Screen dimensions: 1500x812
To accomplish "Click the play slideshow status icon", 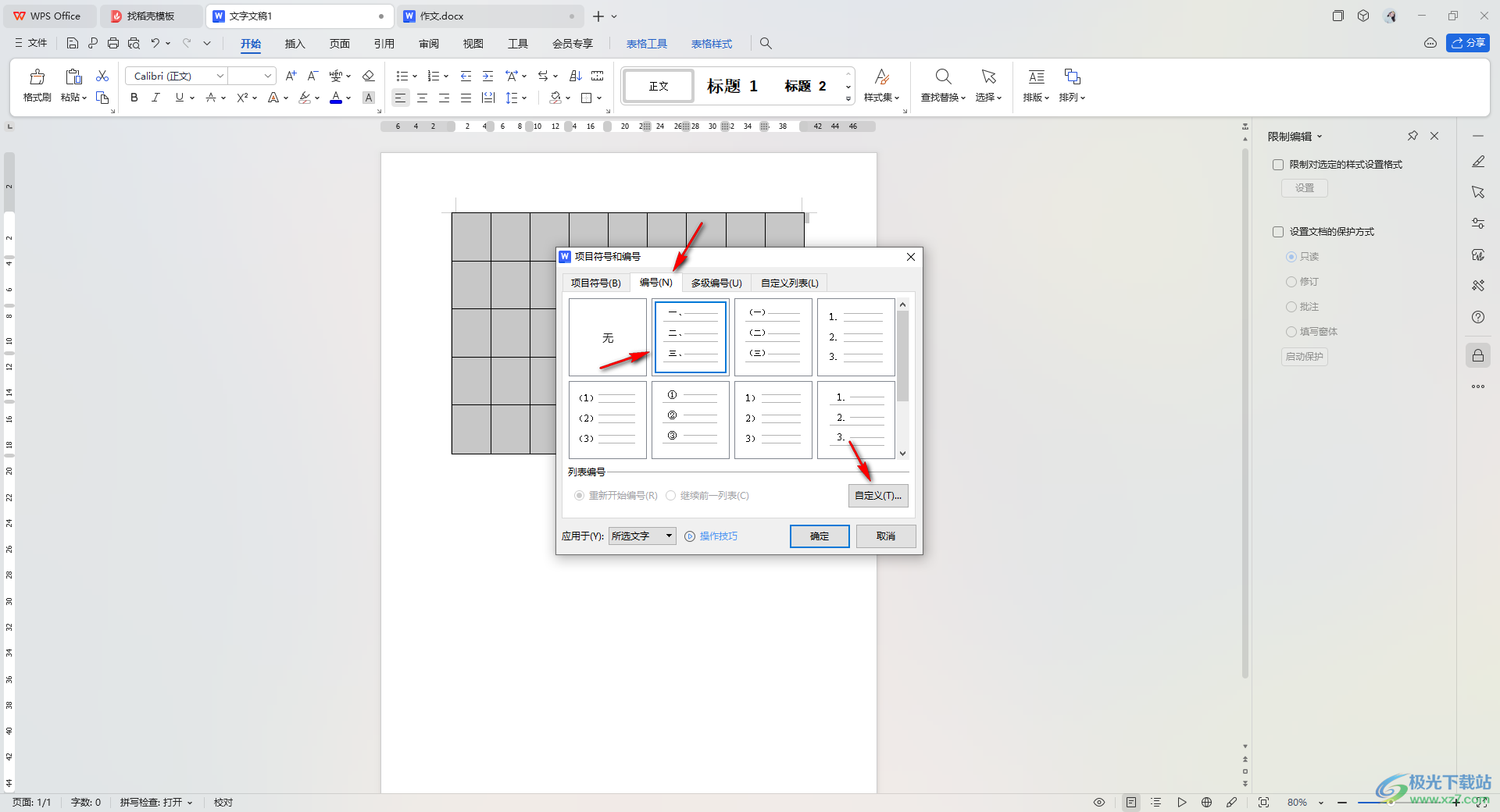I will tap(1181, 802).
